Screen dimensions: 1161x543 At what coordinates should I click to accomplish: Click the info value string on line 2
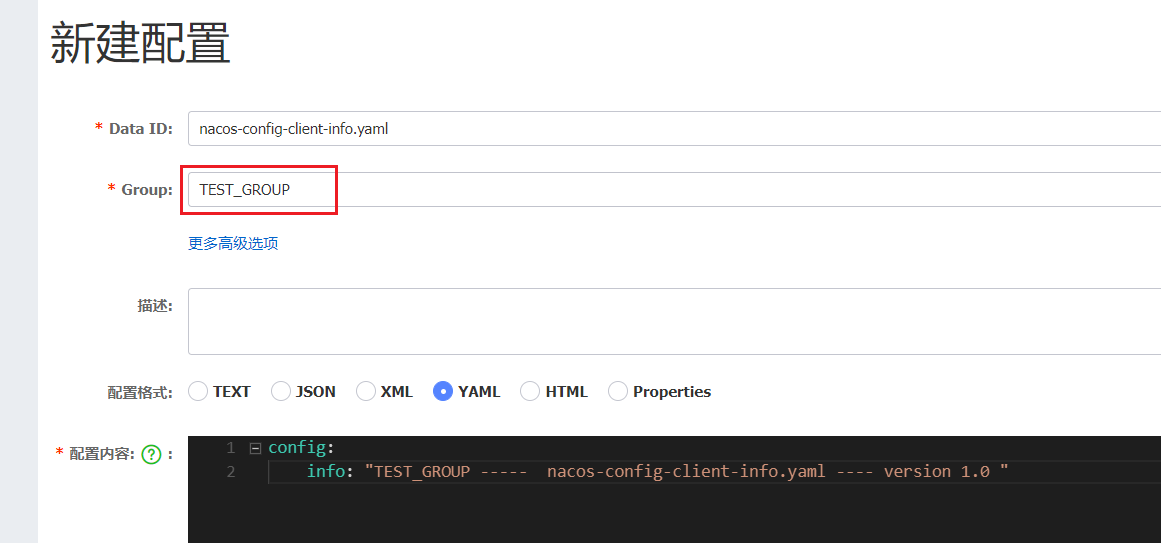(687, 471)
